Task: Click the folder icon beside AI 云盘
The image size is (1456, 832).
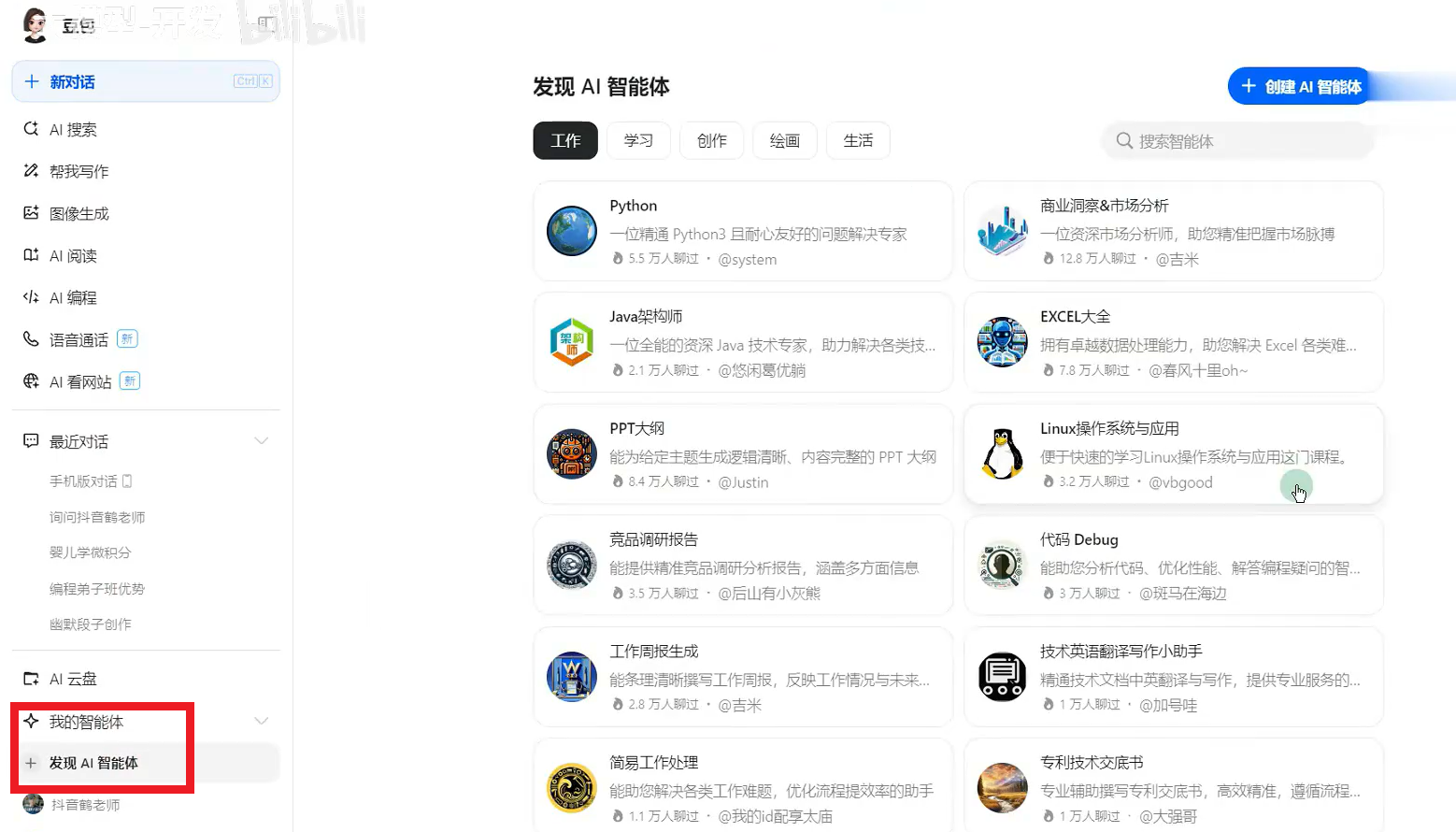Action: [x=31, y=679]
